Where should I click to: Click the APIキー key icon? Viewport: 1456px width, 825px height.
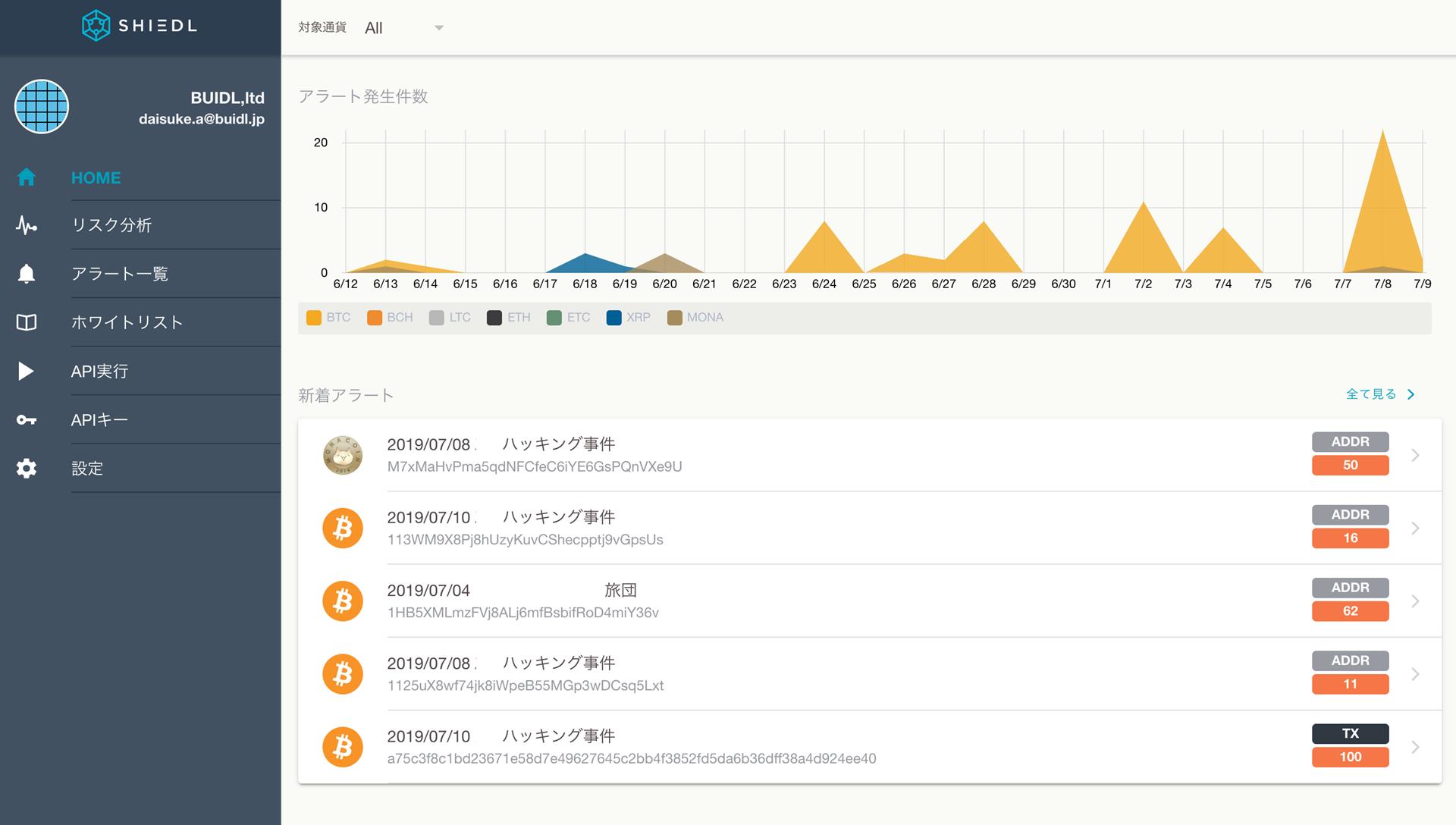[x=27, y=420]
